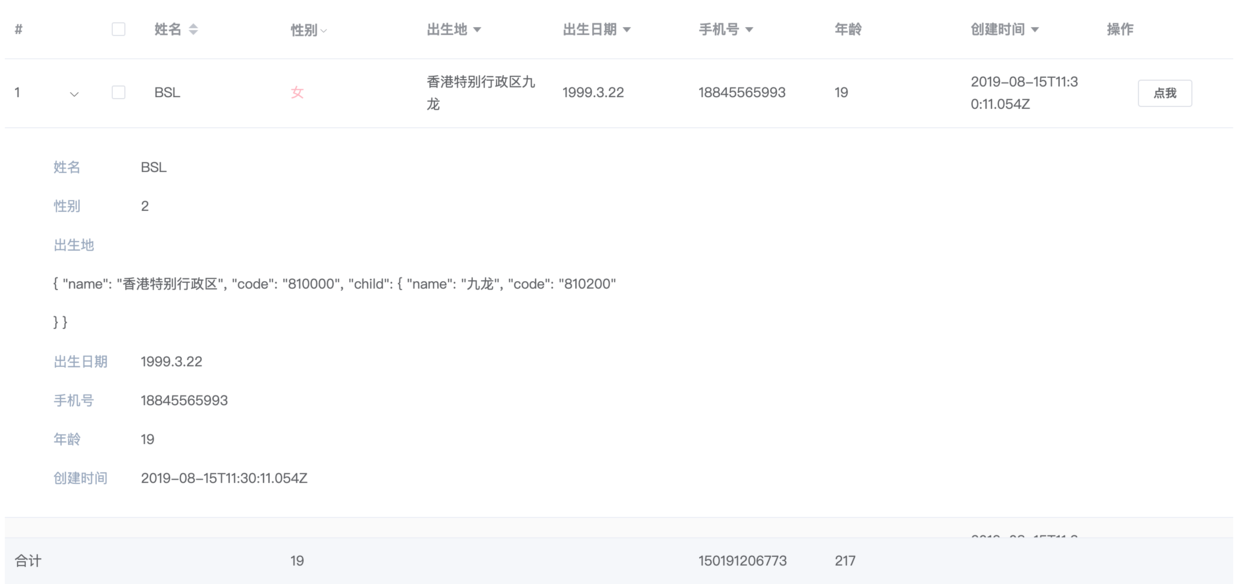Sort 姓名 column descending with the down caret

point(193,32)
